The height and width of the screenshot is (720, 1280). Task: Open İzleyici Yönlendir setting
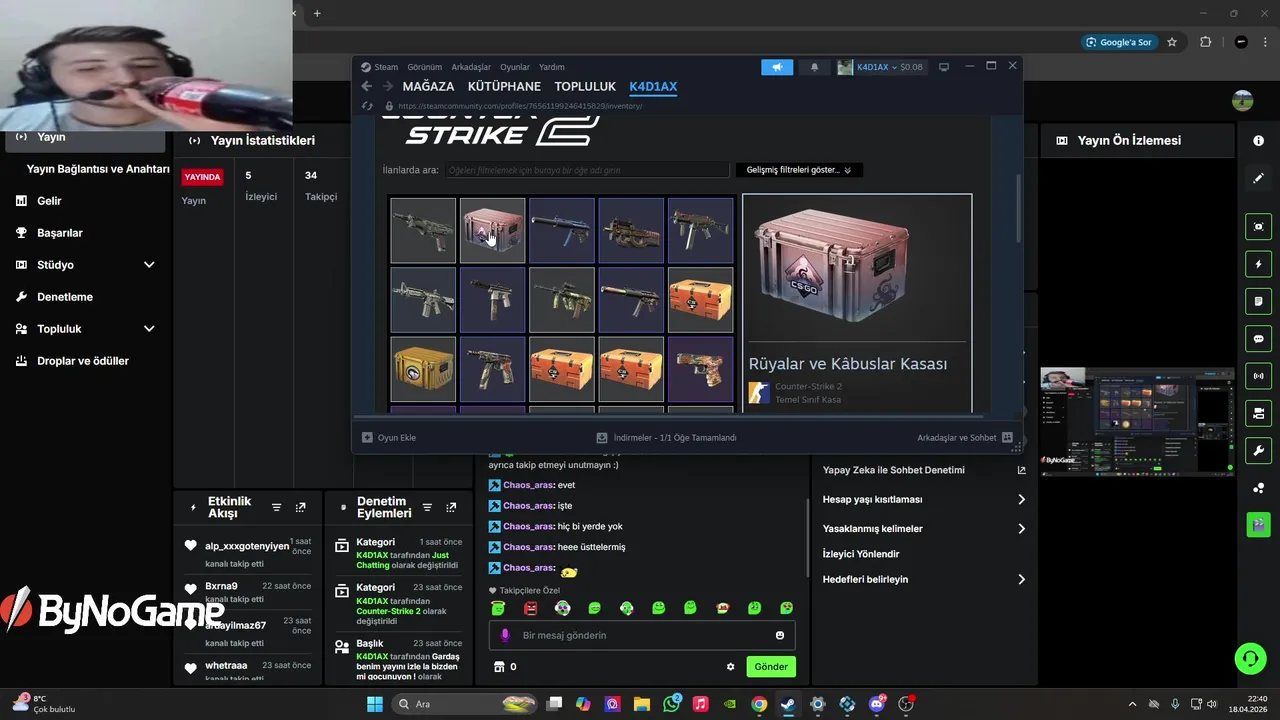coord(861,554)
